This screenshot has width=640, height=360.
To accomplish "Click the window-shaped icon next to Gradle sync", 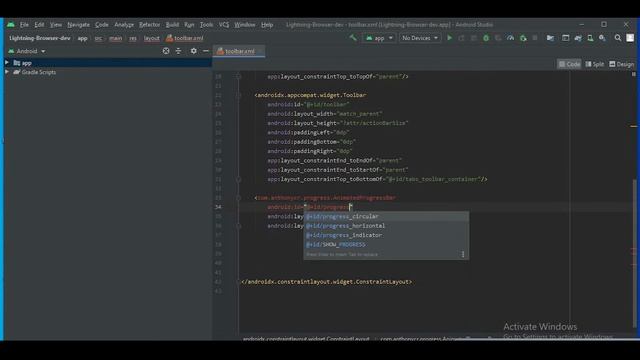I will [x=565, y=38].
